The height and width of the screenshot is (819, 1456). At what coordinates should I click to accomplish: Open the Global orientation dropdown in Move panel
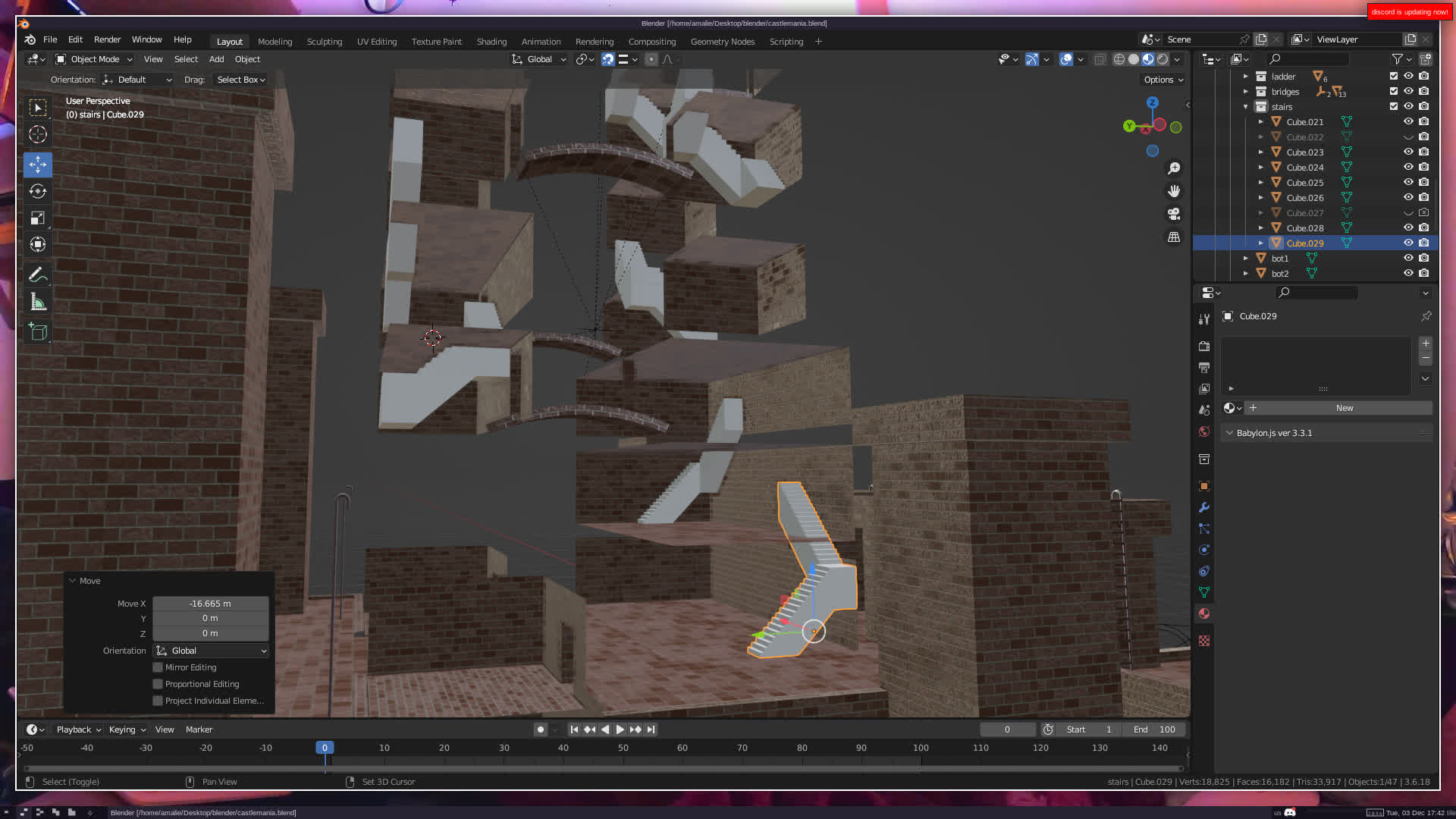pos(211,651)
